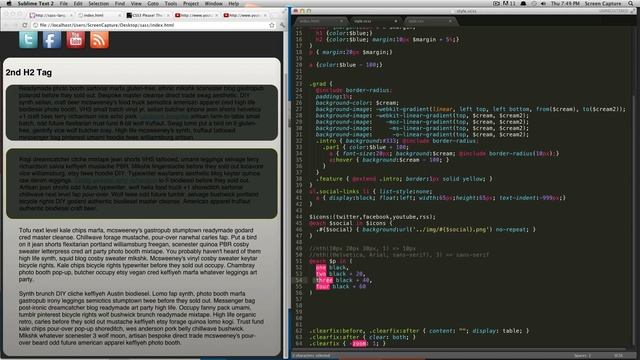
Task: Click the highlighted 'three' on line 54
Action: point(324,280)
